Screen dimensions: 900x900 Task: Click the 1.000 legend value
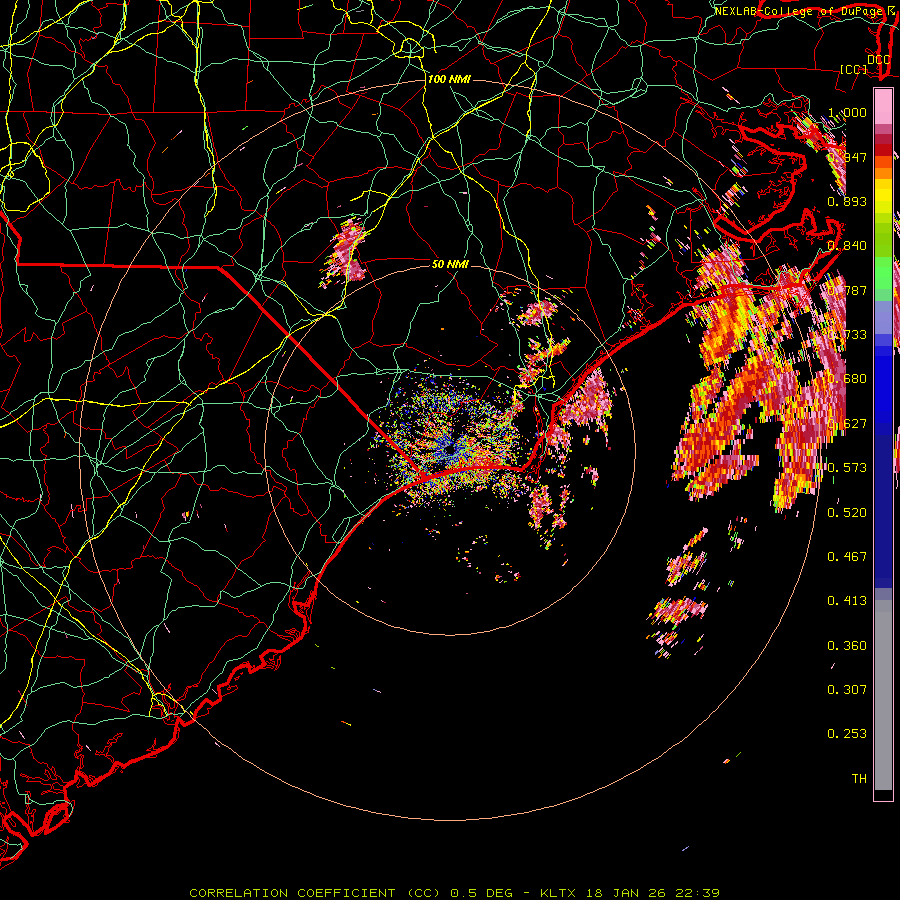tap(847, 112)
